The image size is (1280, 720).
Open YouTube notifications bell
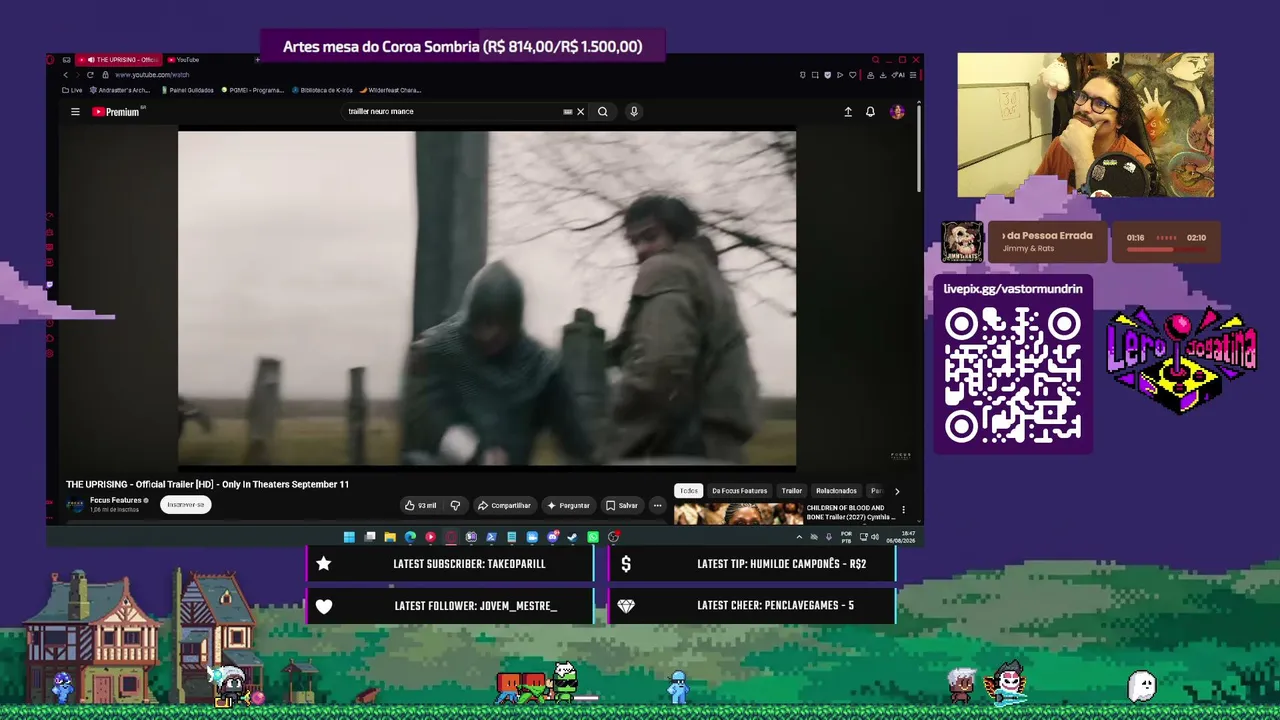[x=870, y=112]
